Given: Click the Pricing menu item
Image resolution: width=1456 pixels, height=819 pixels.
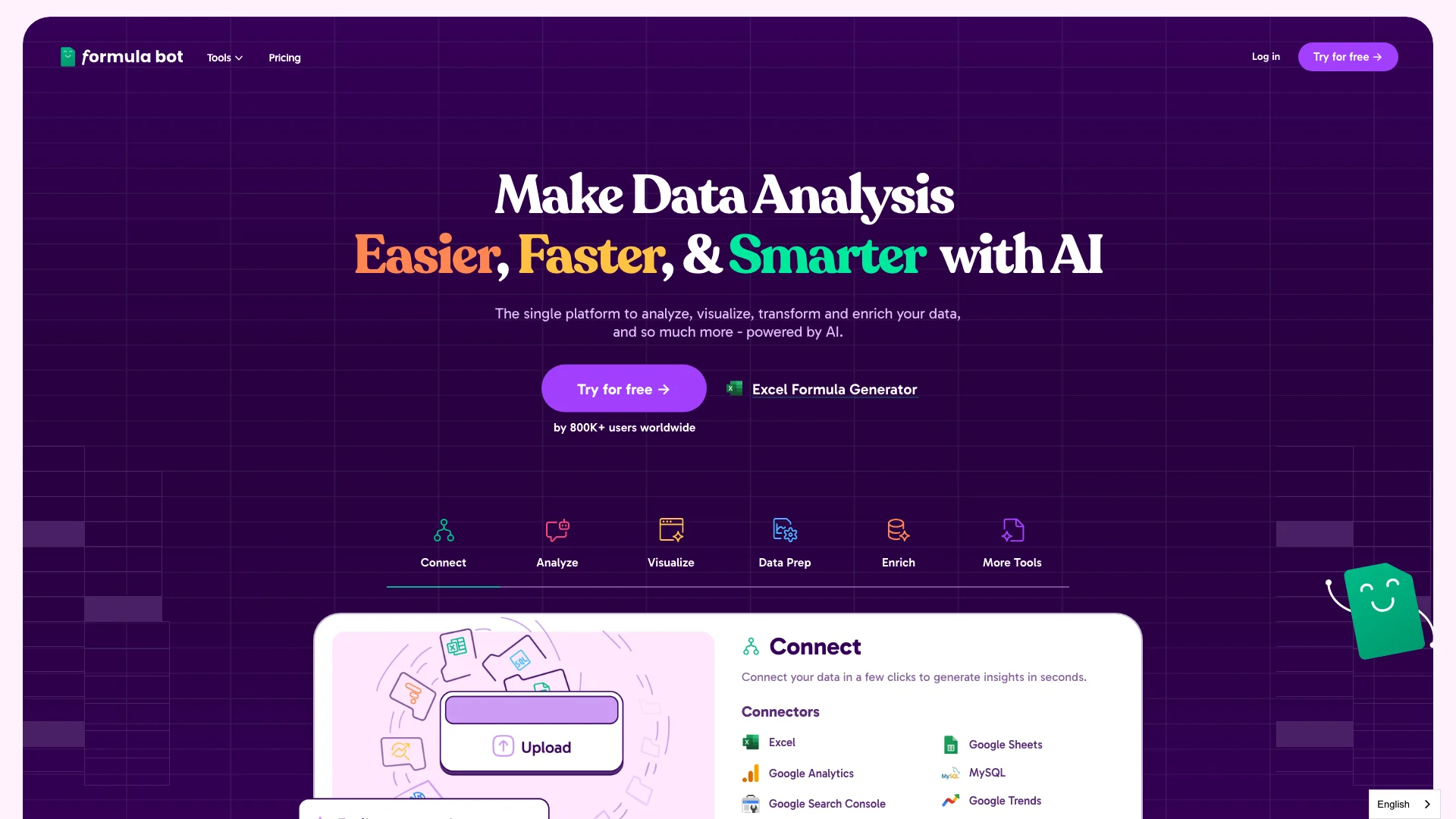Looking at the screenshot, I should pos(285,57).
